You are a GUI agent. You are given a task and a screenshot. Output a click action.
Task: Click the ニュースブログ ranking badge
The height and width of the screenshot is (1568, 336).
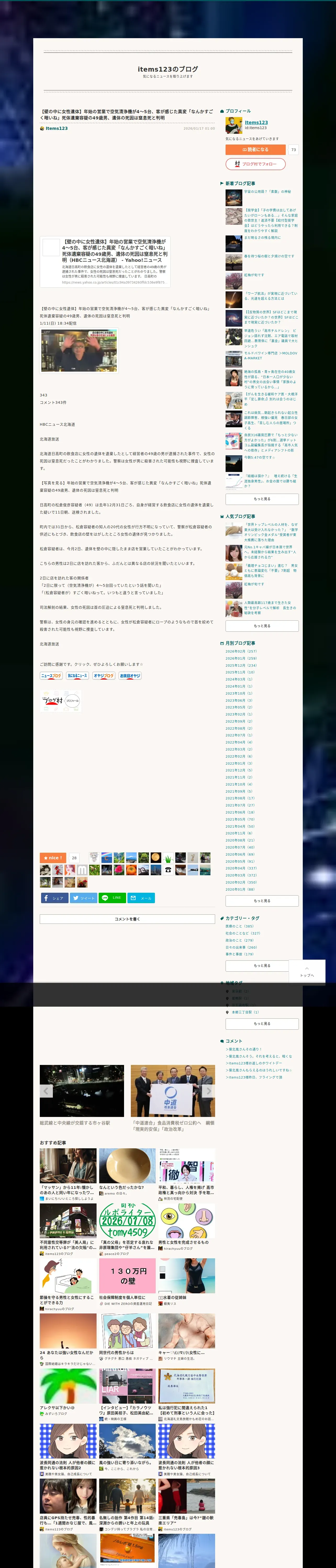51,676
